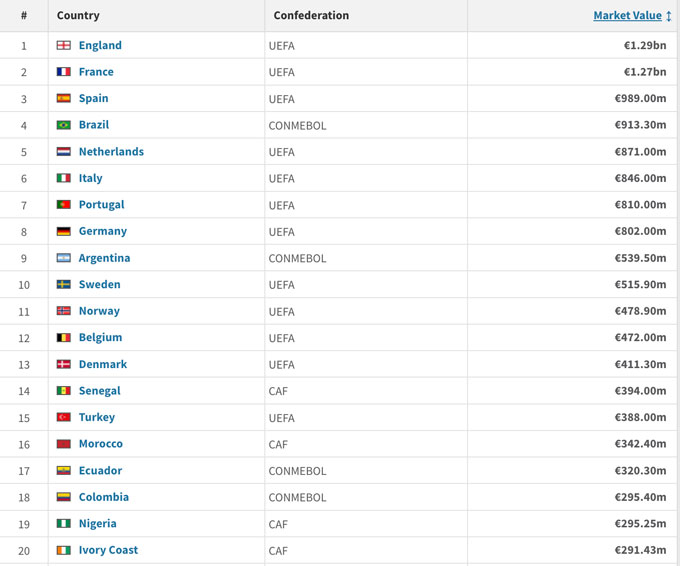This screenshot has width=680, height=566.
Task: Go to Norway's country page
Action: (x=99, y=311)
